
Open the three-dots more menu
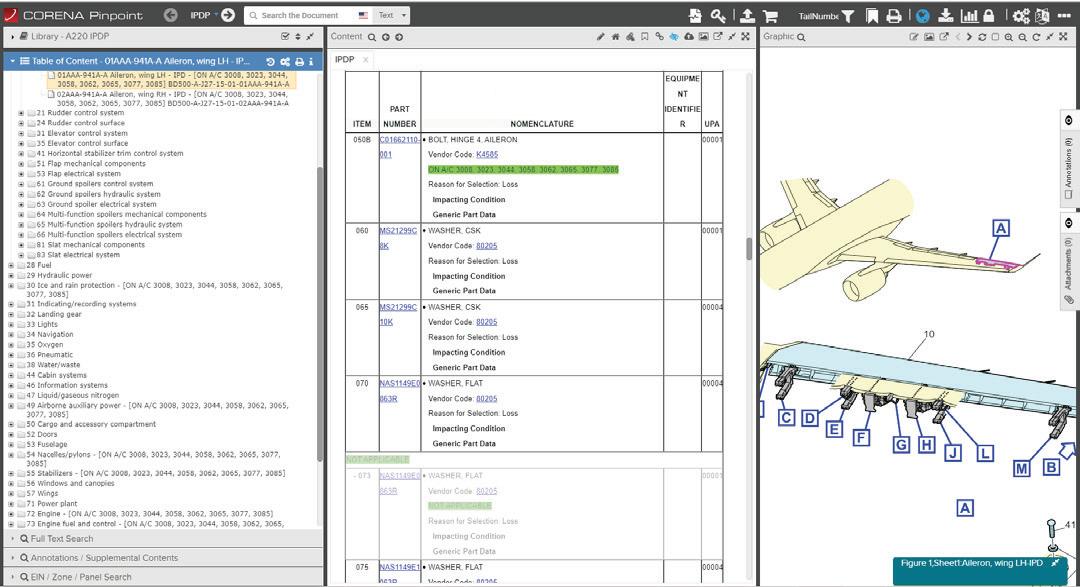click(x=1064, y=15)
